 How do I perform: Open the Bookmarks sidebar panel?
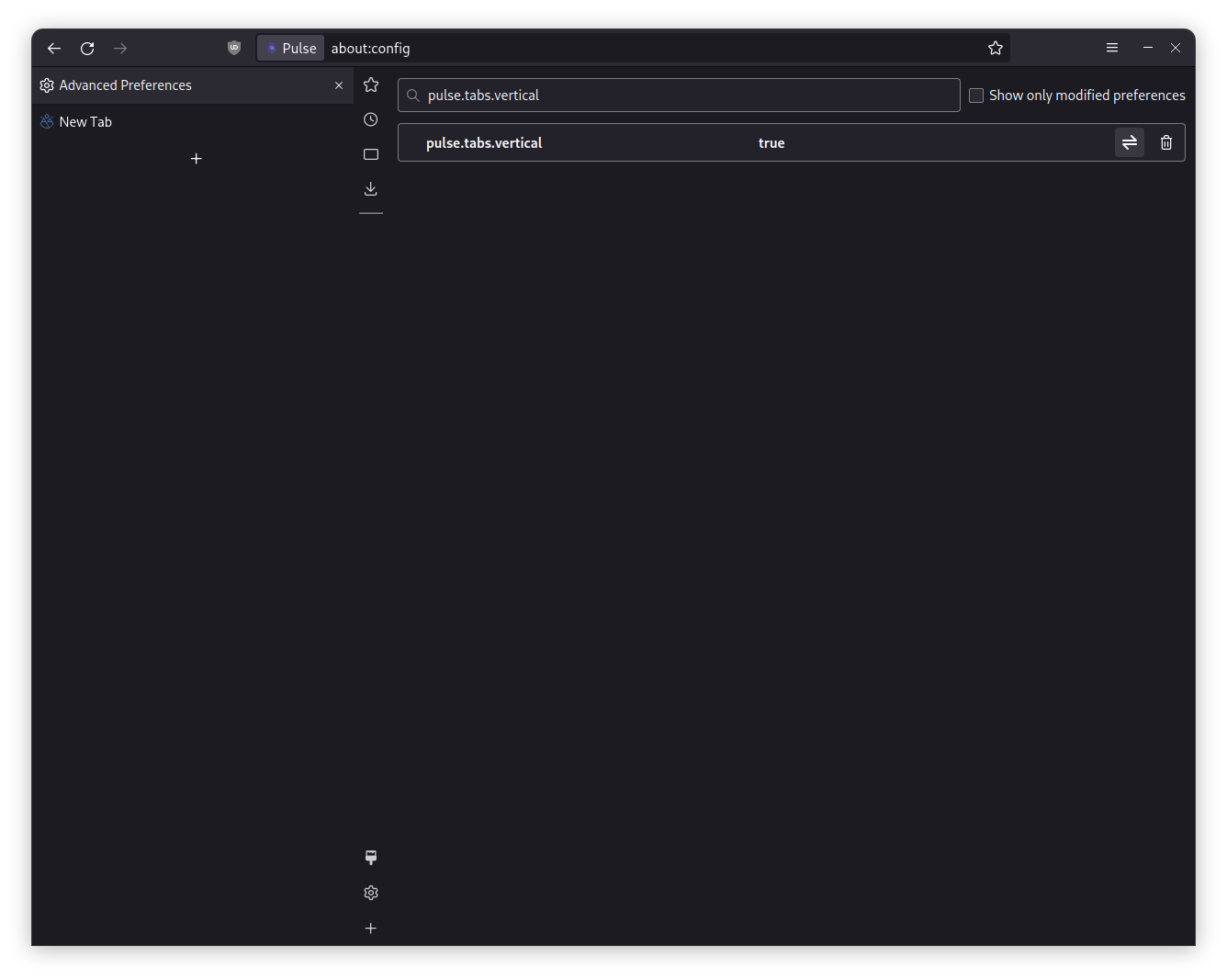[x=370, y=84]
